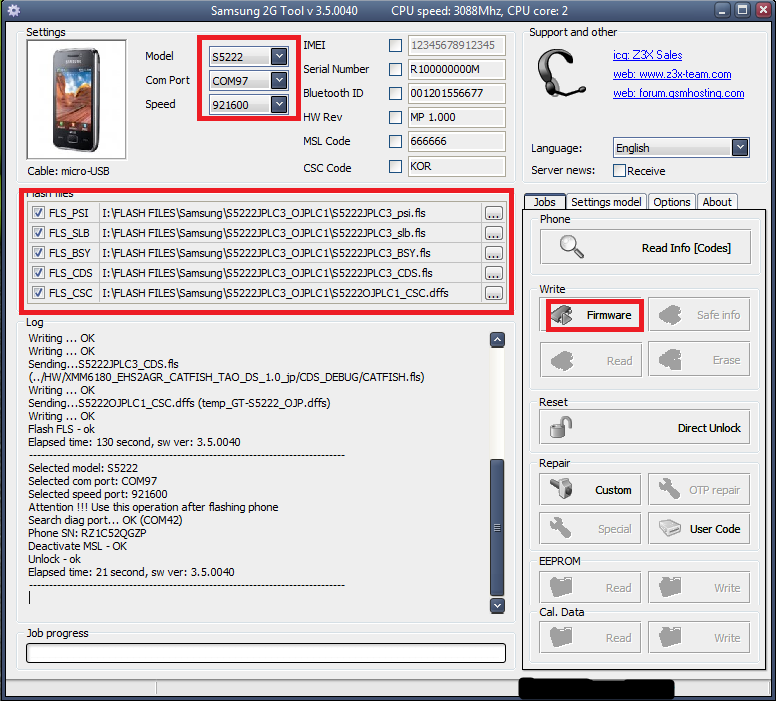Click the S5222 phone image
The width and height of the screenshot is (776, 701).
(x=76, y=100)
